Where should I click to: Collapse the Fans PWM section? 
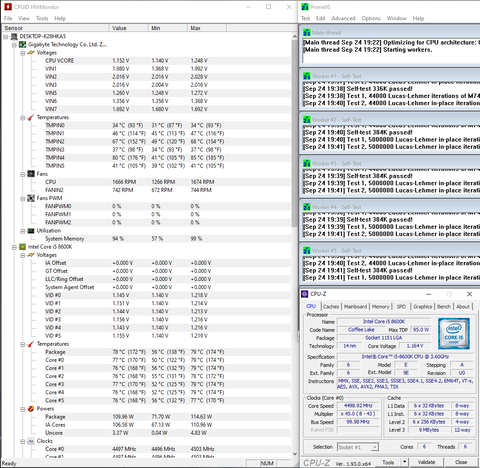coord(22,199)
